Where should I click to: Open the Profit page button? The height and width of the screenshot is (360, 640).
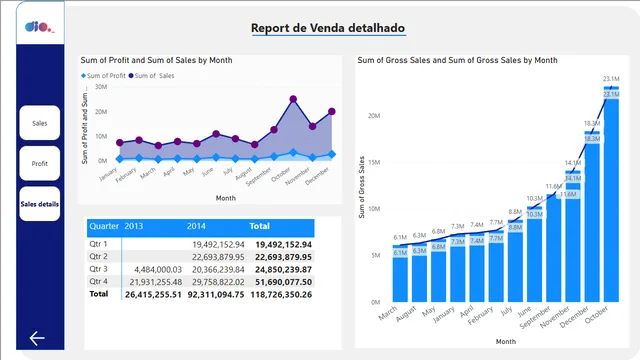pos(40,163)
